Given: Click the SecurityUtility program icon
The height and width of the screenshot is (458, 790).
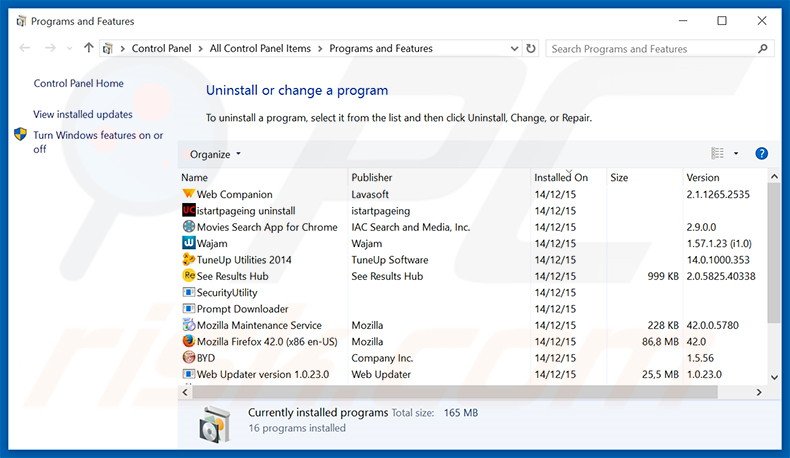Looking at the screenshot, I should point(188,292).
